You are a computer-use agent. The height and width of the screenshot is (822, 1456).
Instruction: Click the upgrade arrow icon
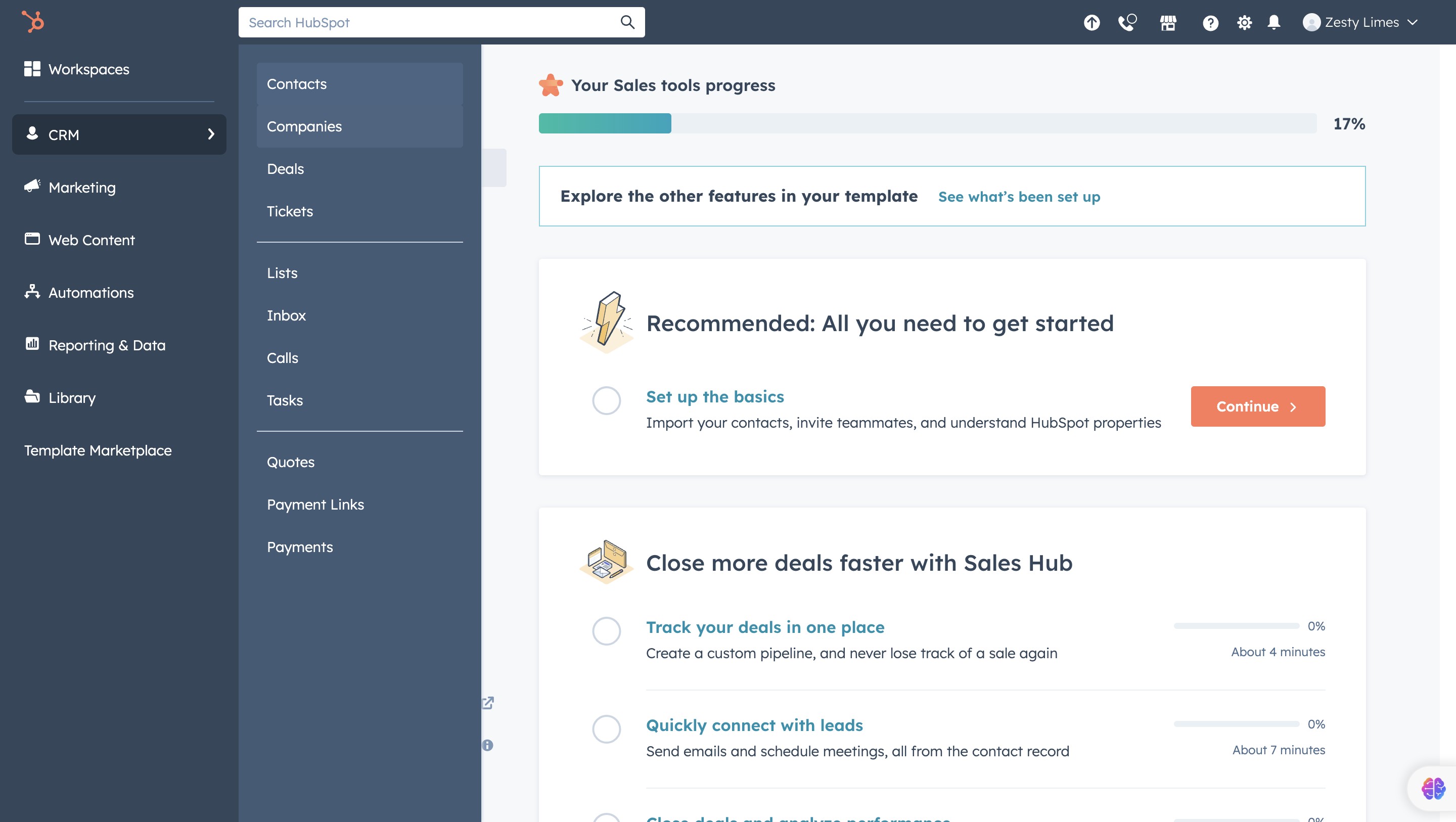(x=1091, y=23)
